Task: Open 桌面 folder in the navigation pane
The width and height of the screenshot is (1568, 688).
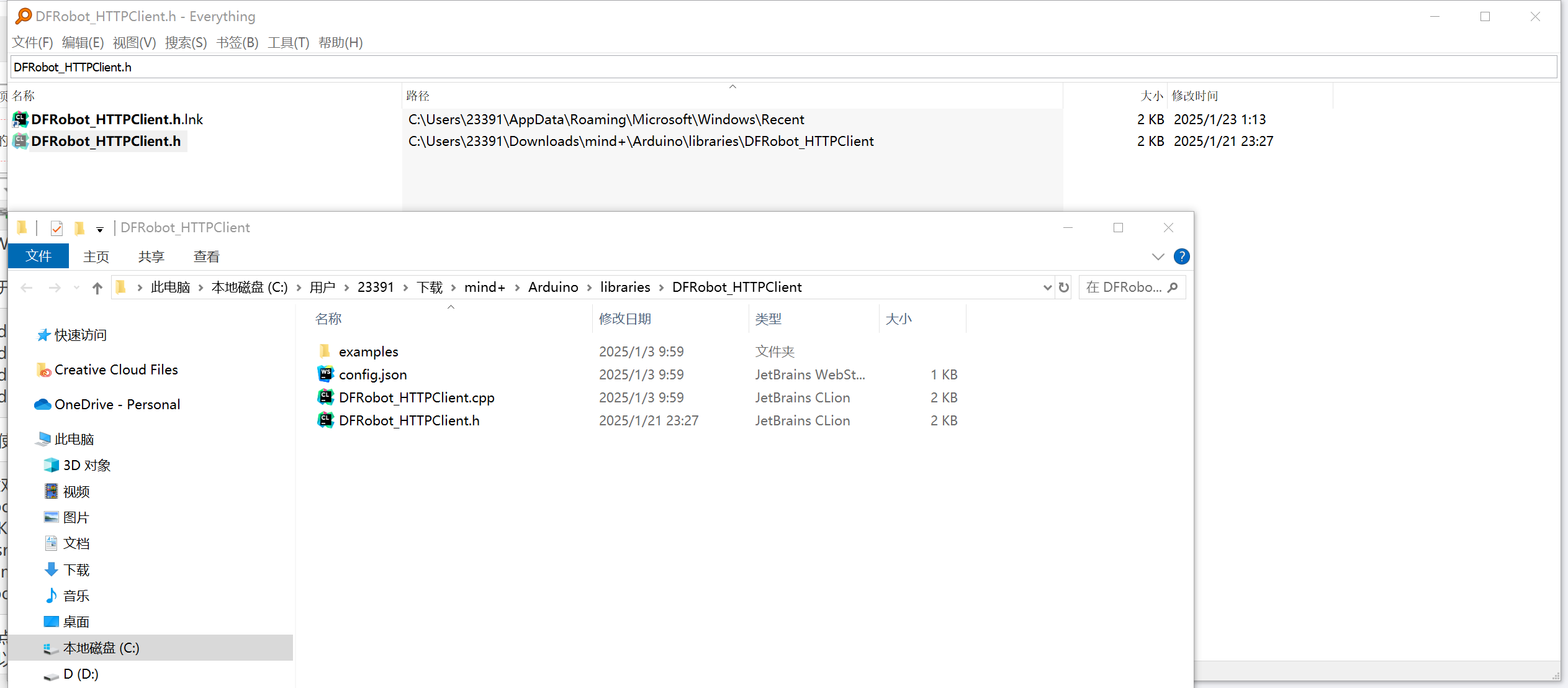Action: point(67,622)
